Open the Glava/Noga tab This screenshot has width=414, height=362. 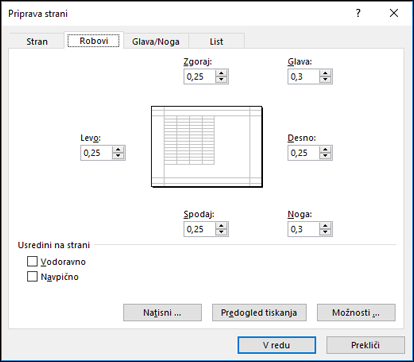click(156, 41)
